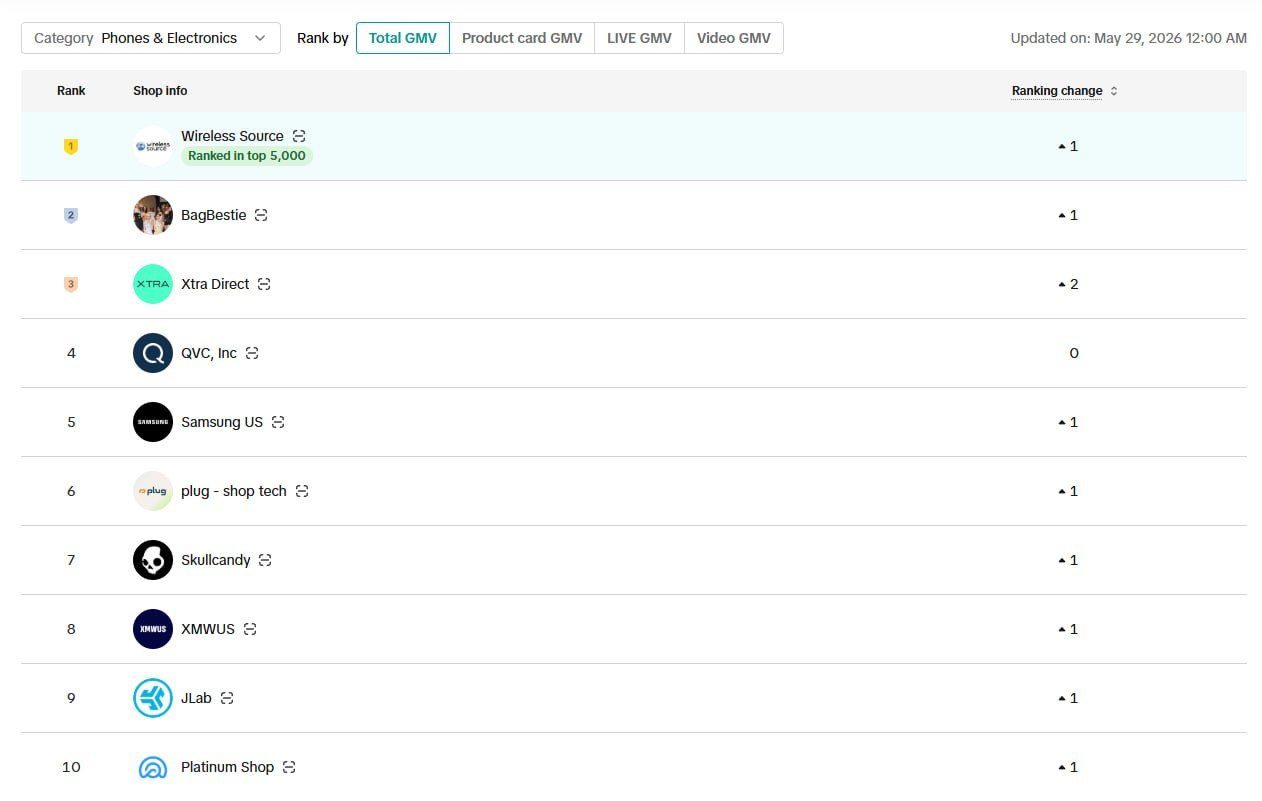Select the Total GMV tab
1262x801 pixels.
(x=403, y=38)
